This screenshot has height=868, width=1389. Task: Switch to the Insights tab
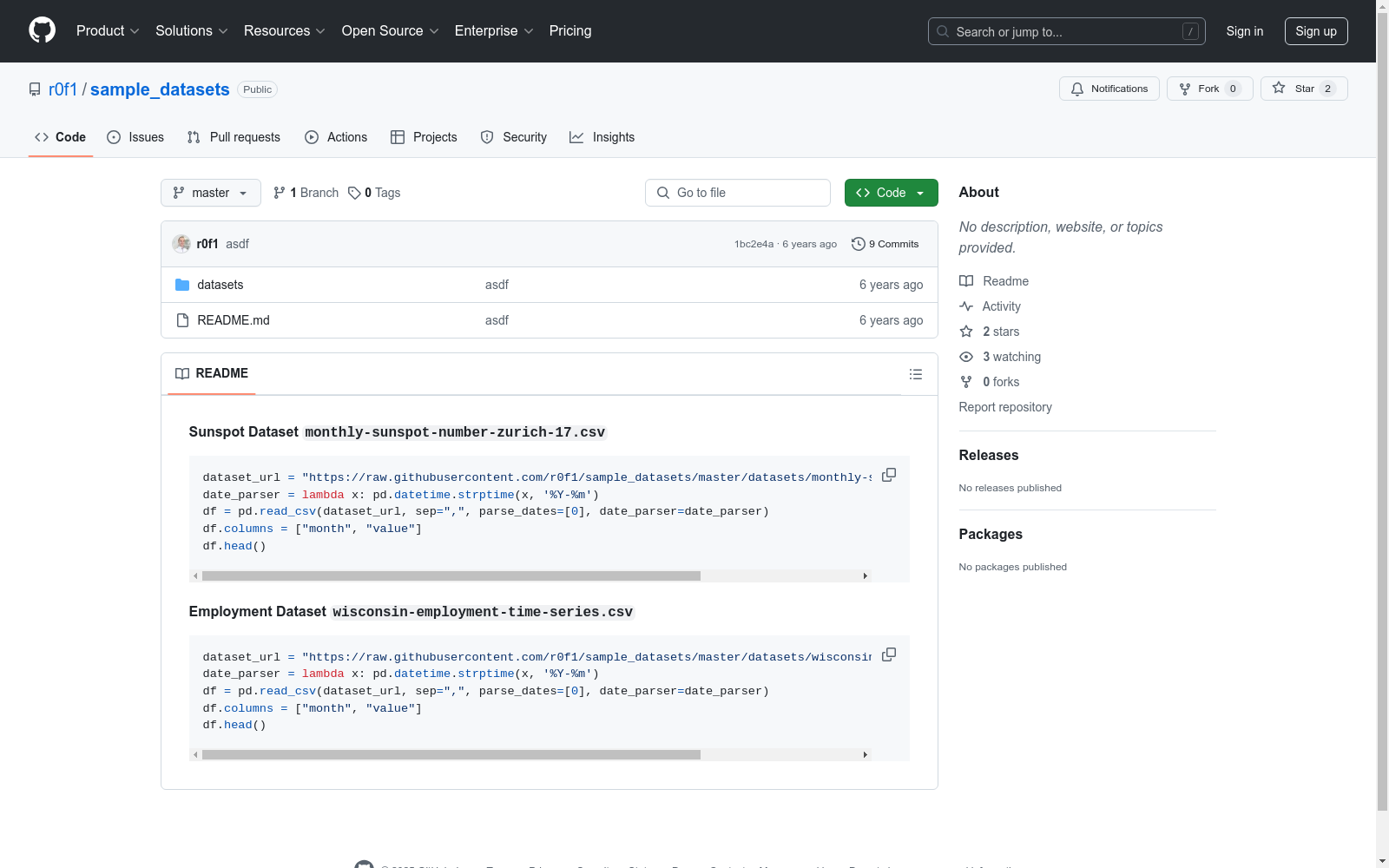point(602,137)
